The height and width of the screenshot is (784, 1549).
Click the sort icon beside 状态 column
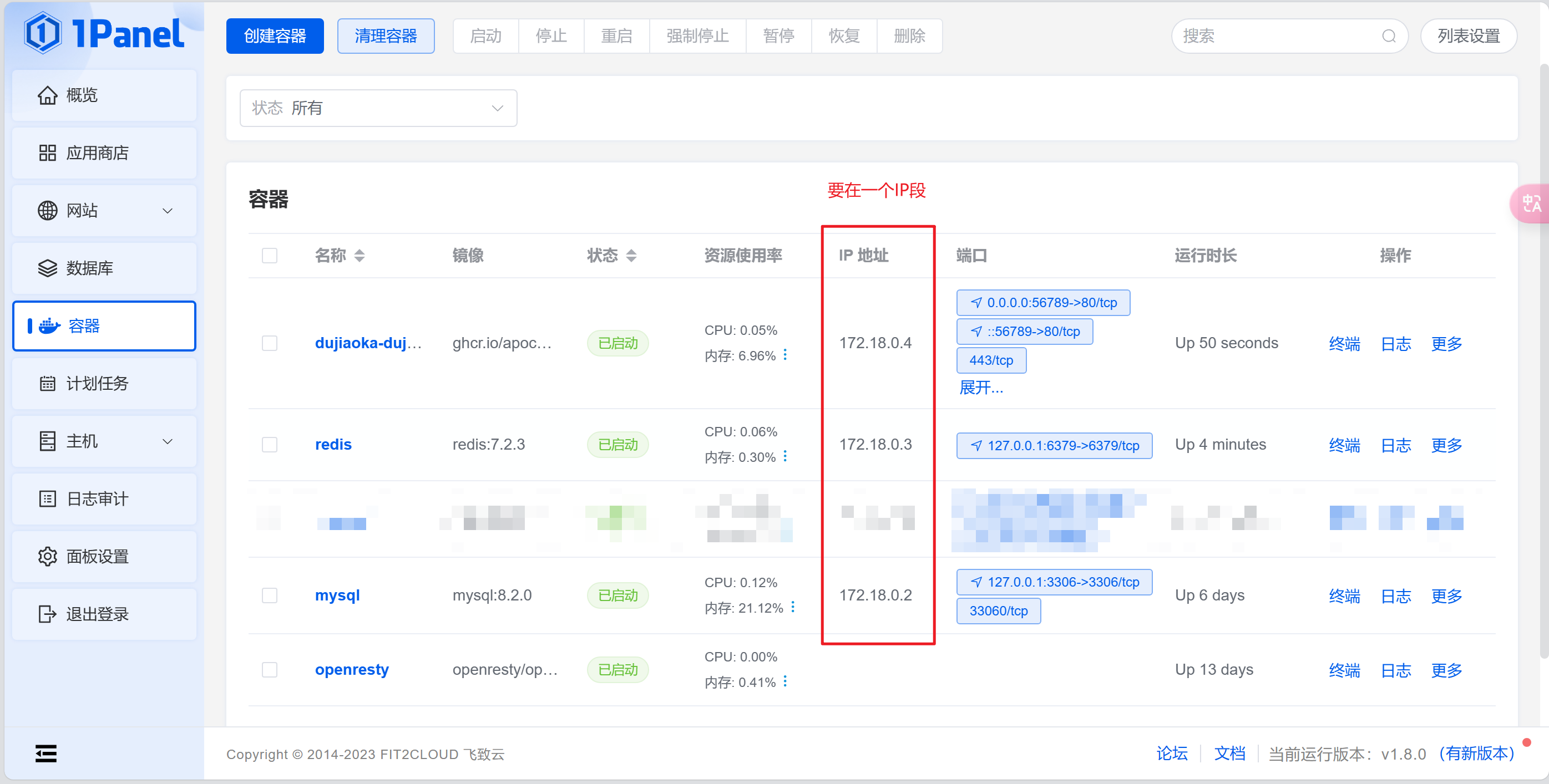click(x=631, y=255)
